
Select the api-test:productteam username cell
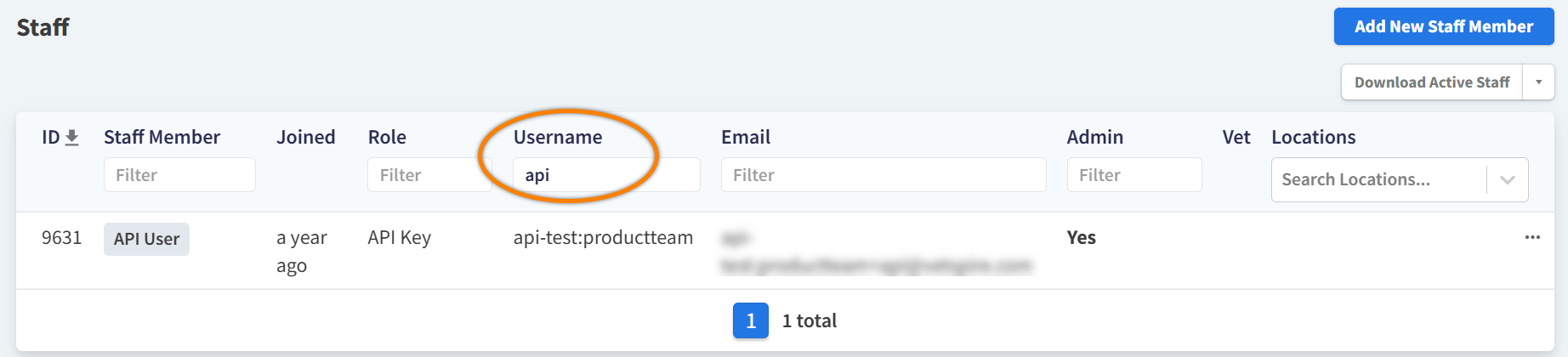point(603,238)
